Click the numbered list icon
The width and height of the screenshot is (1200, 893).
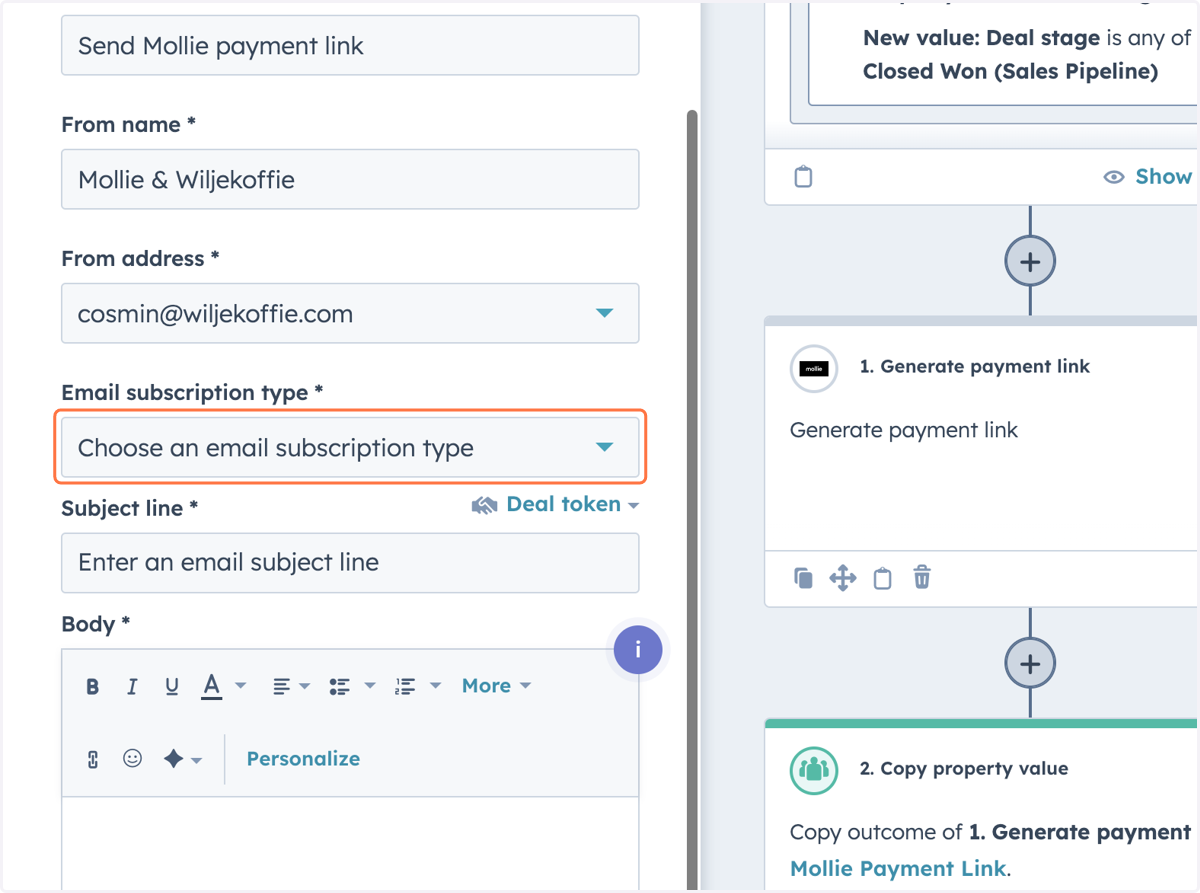405,686
